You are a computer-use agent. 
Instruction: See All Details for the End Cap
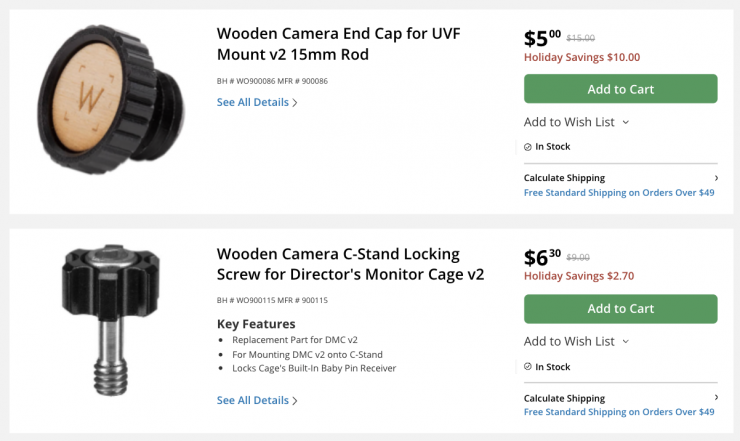coord(257,102)
